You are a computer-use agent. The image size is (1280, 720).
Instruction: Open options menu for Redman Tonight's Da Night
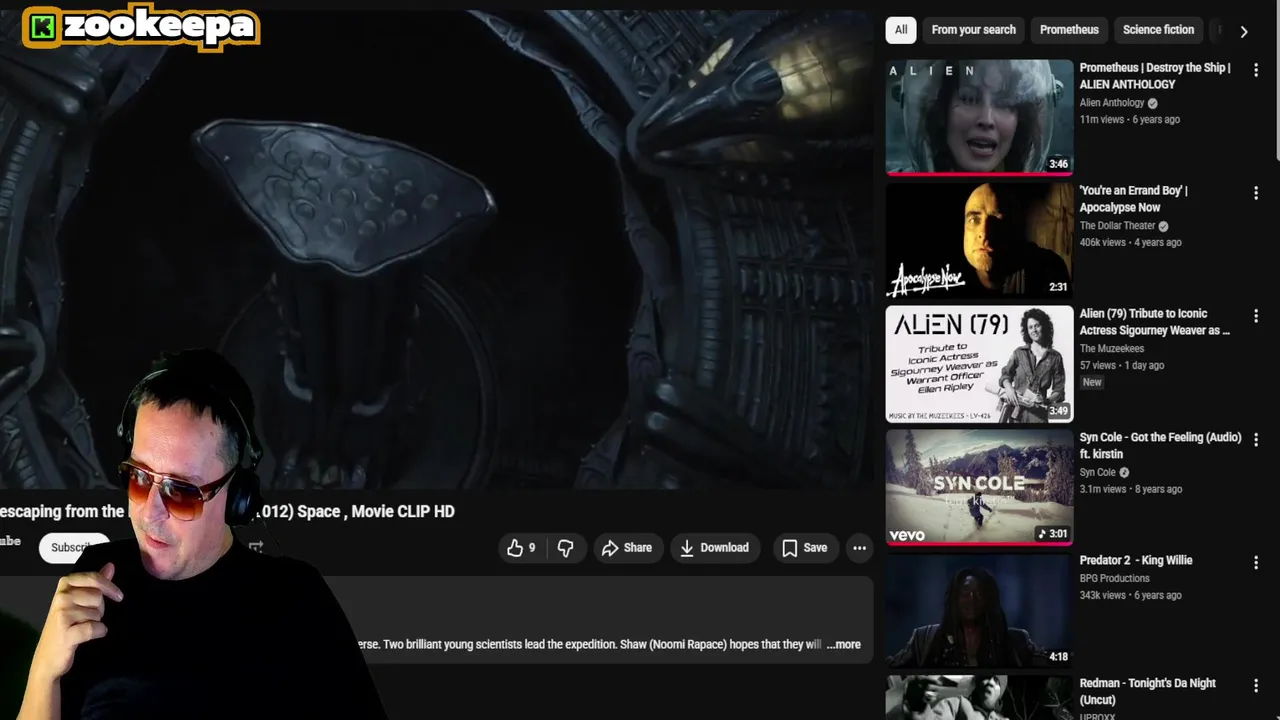[x=1256, y=686]
